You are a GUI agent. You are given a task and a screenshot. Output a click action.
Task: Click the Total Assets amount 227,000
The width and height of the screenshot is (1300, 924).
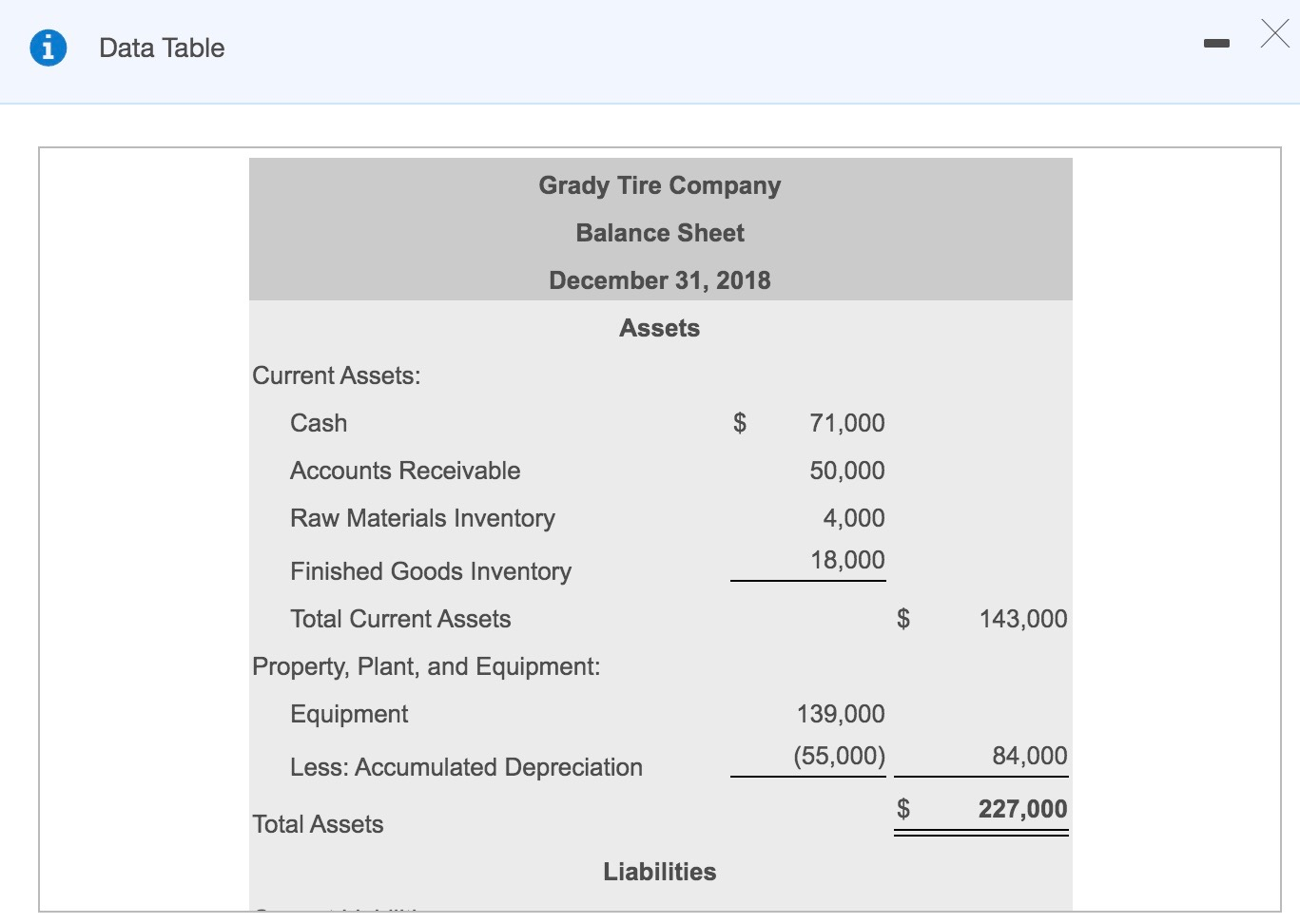pyautogui.click(x=1022, y=808)
